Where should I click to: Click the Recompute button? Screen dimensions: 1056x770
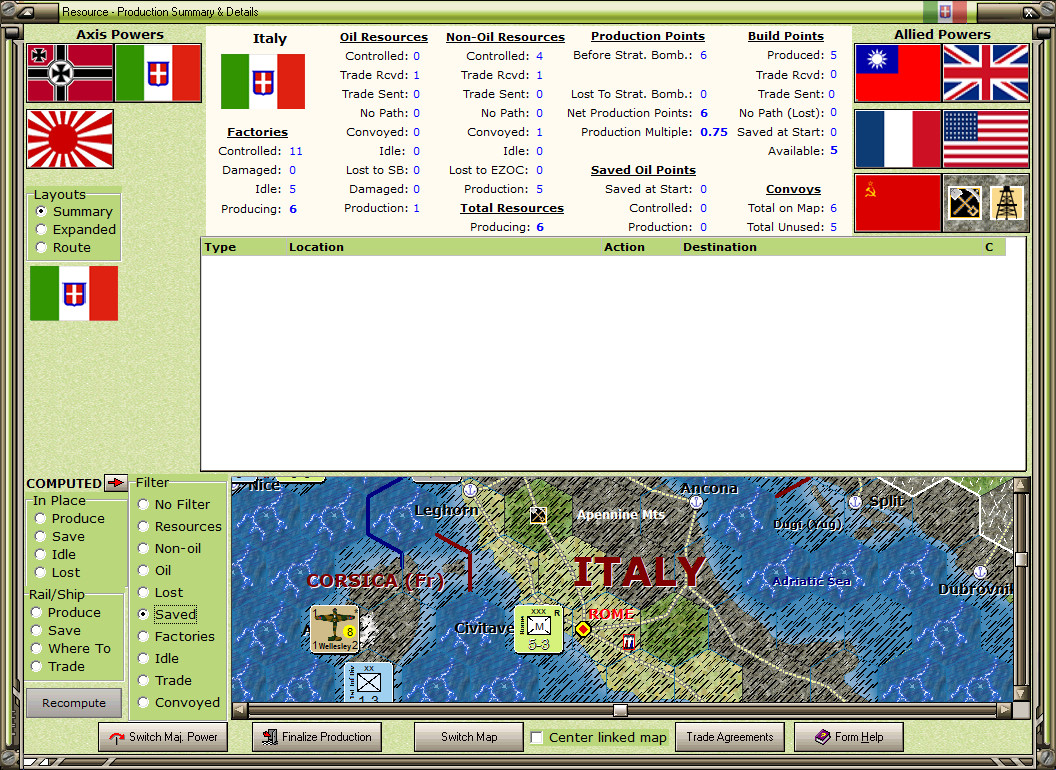[74, 703]
